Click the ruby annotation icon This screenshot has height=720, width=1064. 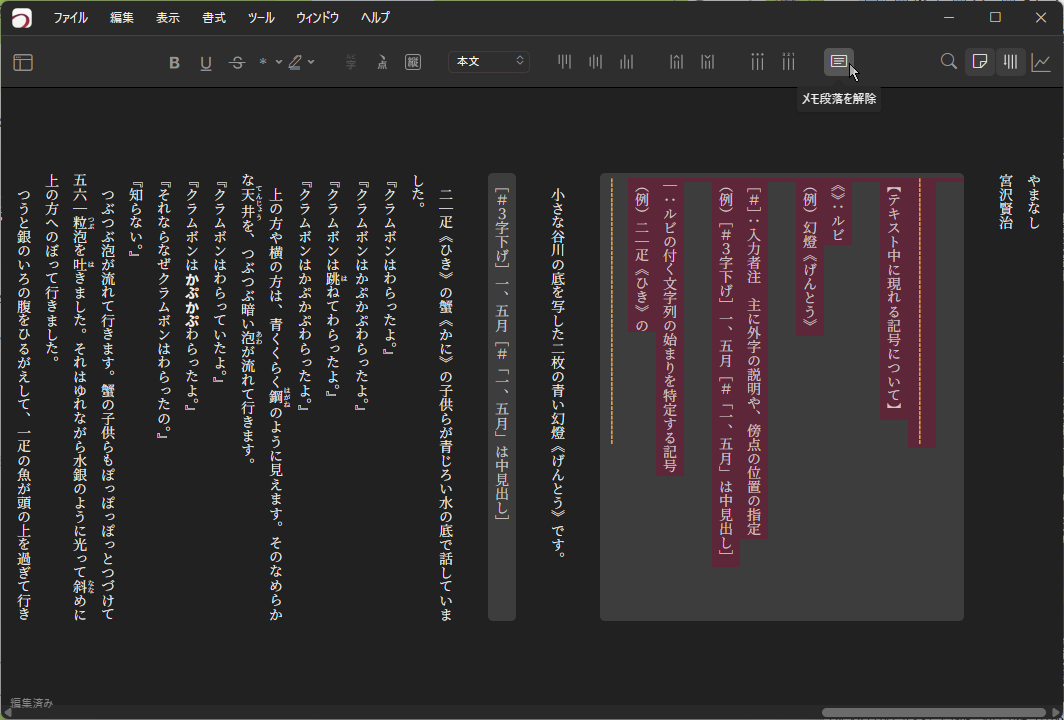[x=351, y=62]
